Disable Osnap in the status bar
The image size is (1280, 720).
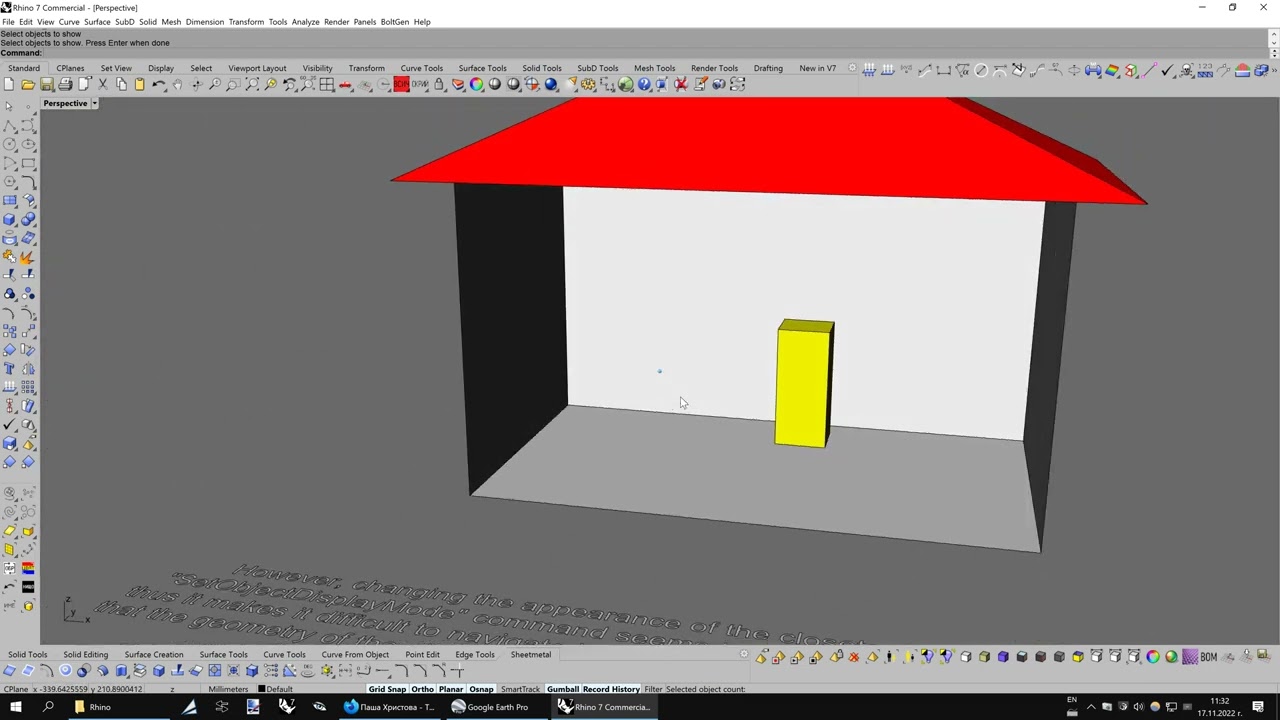tap(481, 689)
